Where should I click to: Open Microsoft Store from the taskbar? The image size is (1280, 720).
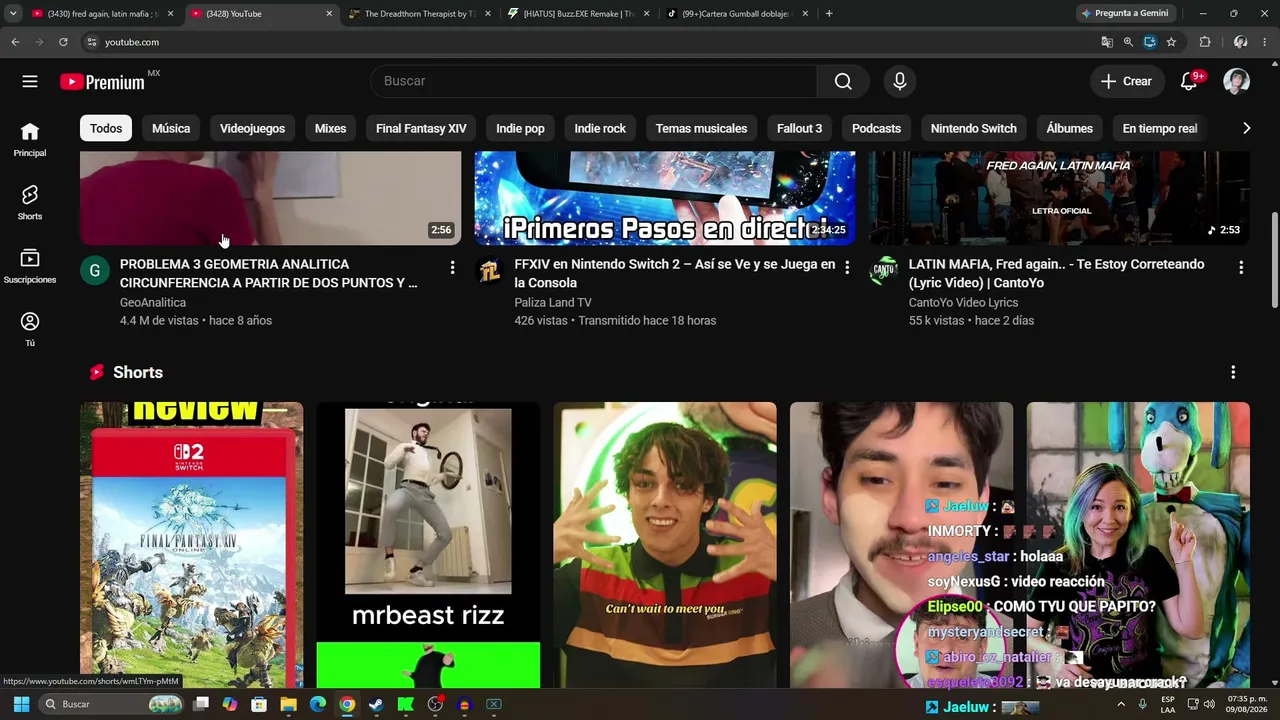(259, 704)
